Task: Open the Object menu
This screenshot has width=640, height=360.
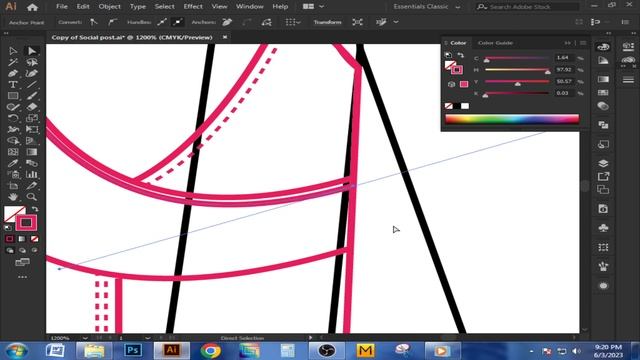Action: coord(109,7)
